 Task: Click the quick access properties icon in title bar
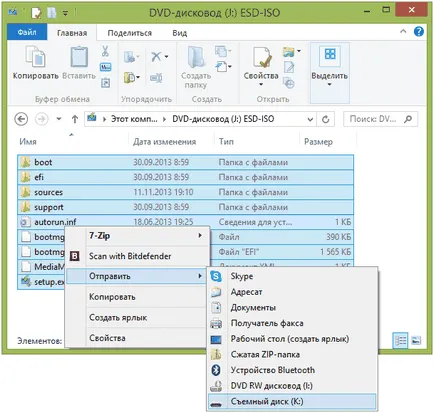[36, 13]
